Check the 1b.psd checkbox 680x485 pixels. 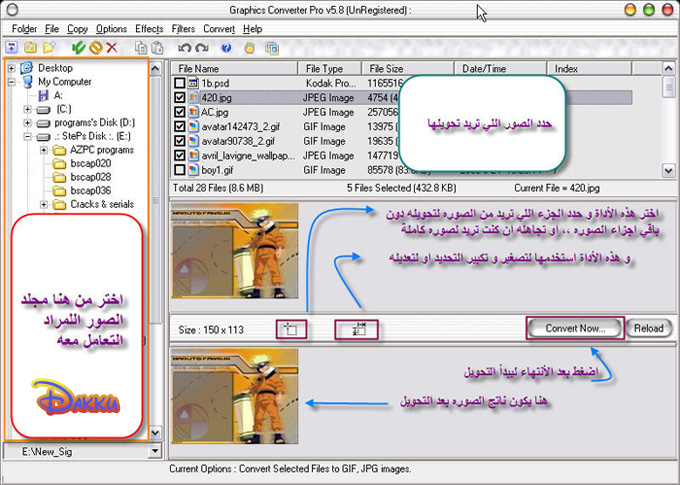180,83
